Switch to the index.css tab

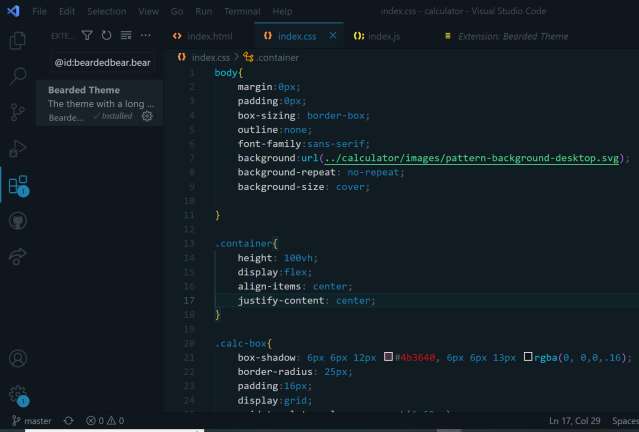click(x=298, y=36)
